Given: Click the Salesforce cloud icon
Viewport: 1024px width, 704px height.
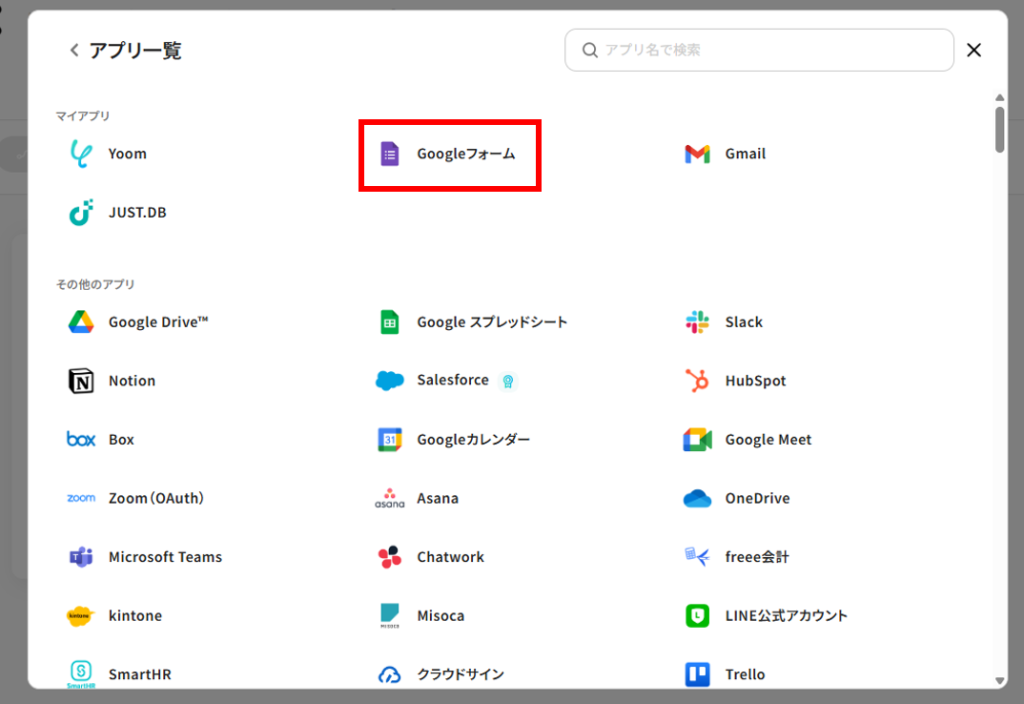Looking at the screenshot, I should 390,381.
